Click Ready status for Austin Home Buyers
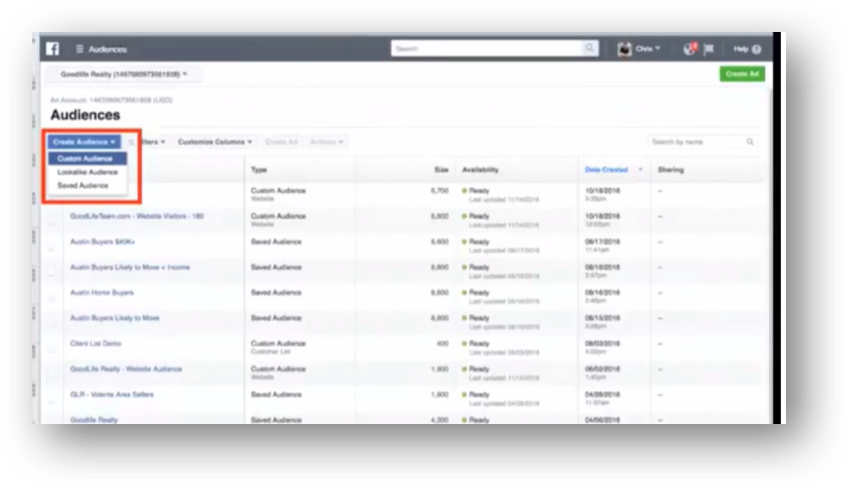851x489 pixels. pyautogui.click(x=479, y=293)
